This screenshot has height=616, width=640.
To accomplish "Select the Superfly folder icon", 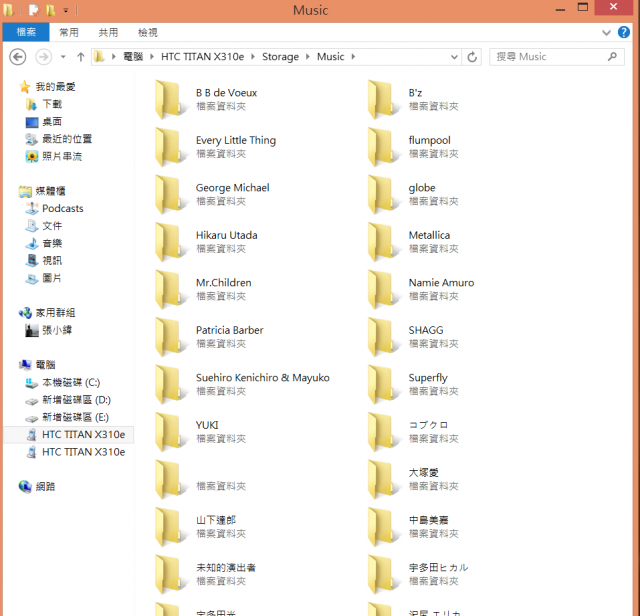I will click(x=382, y=385).
